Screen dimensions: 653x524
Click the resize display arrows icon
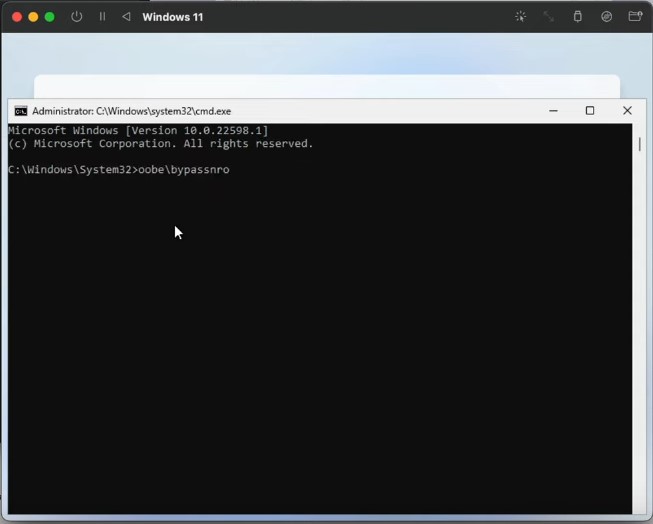[549, 17]
